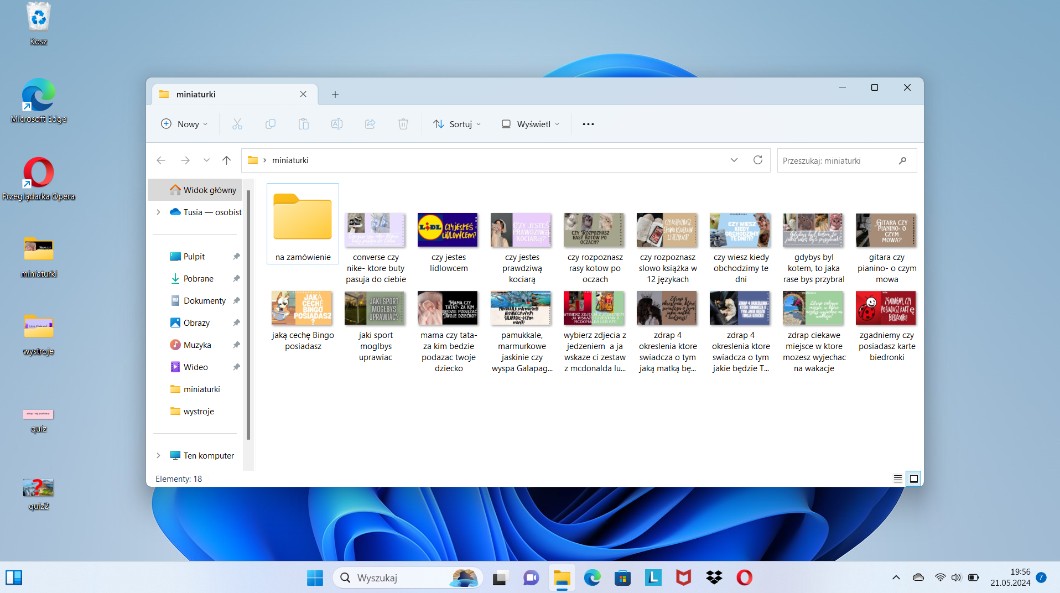The height and width of the screenshot is (593, 1060).
Task: Expand the Ten komputer tree node
Action: coord(158,456)
